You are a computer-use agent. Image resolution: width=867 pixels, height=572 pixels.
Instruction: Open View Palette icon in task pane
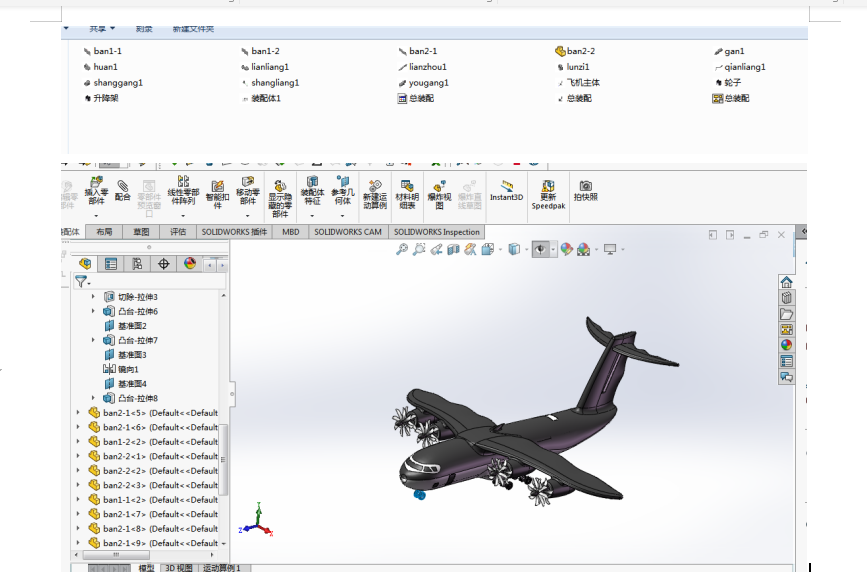click(786, 330)
